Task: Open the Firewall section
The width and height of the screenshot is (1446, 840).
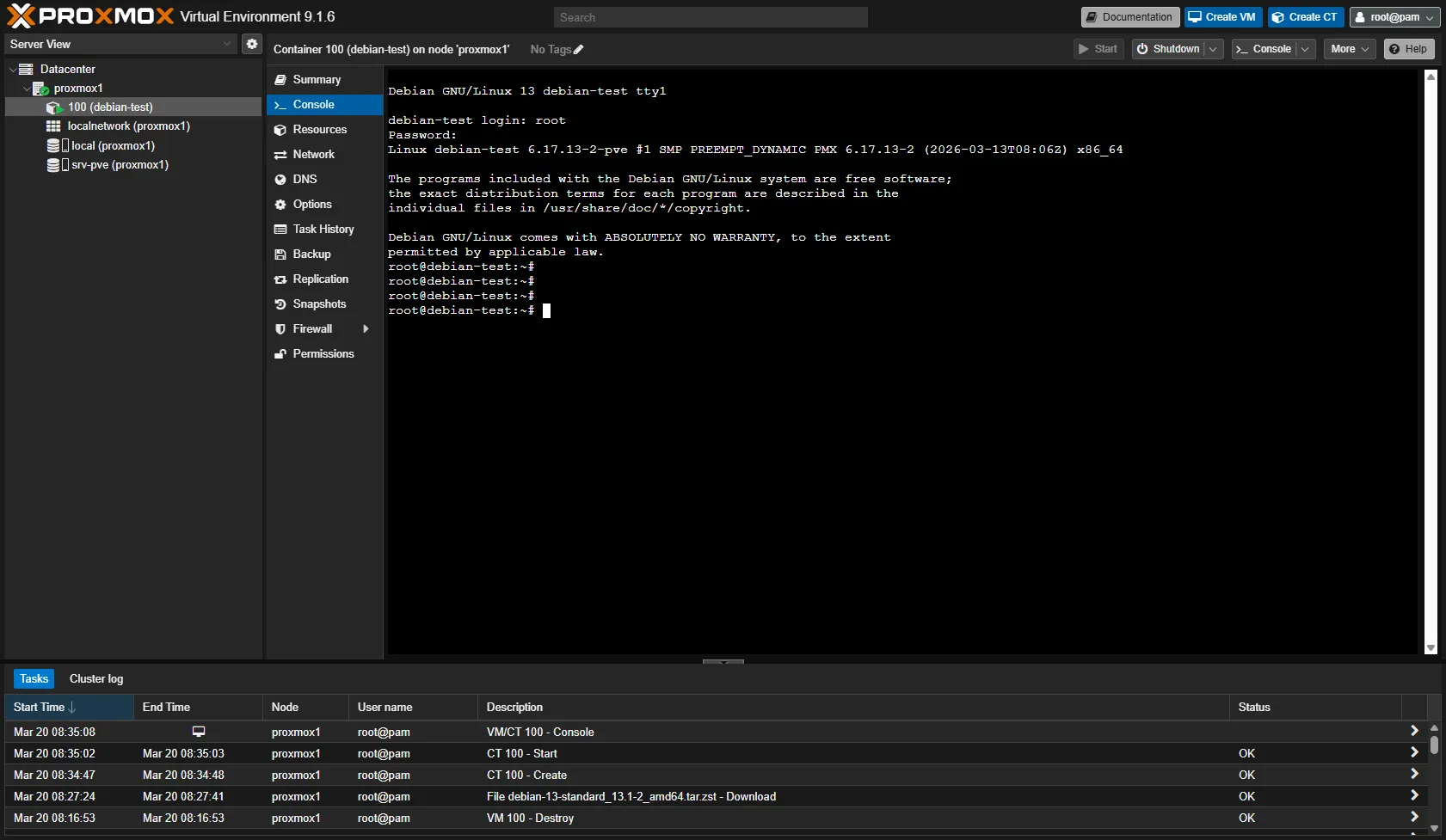Action: click(x=312, y=329)
